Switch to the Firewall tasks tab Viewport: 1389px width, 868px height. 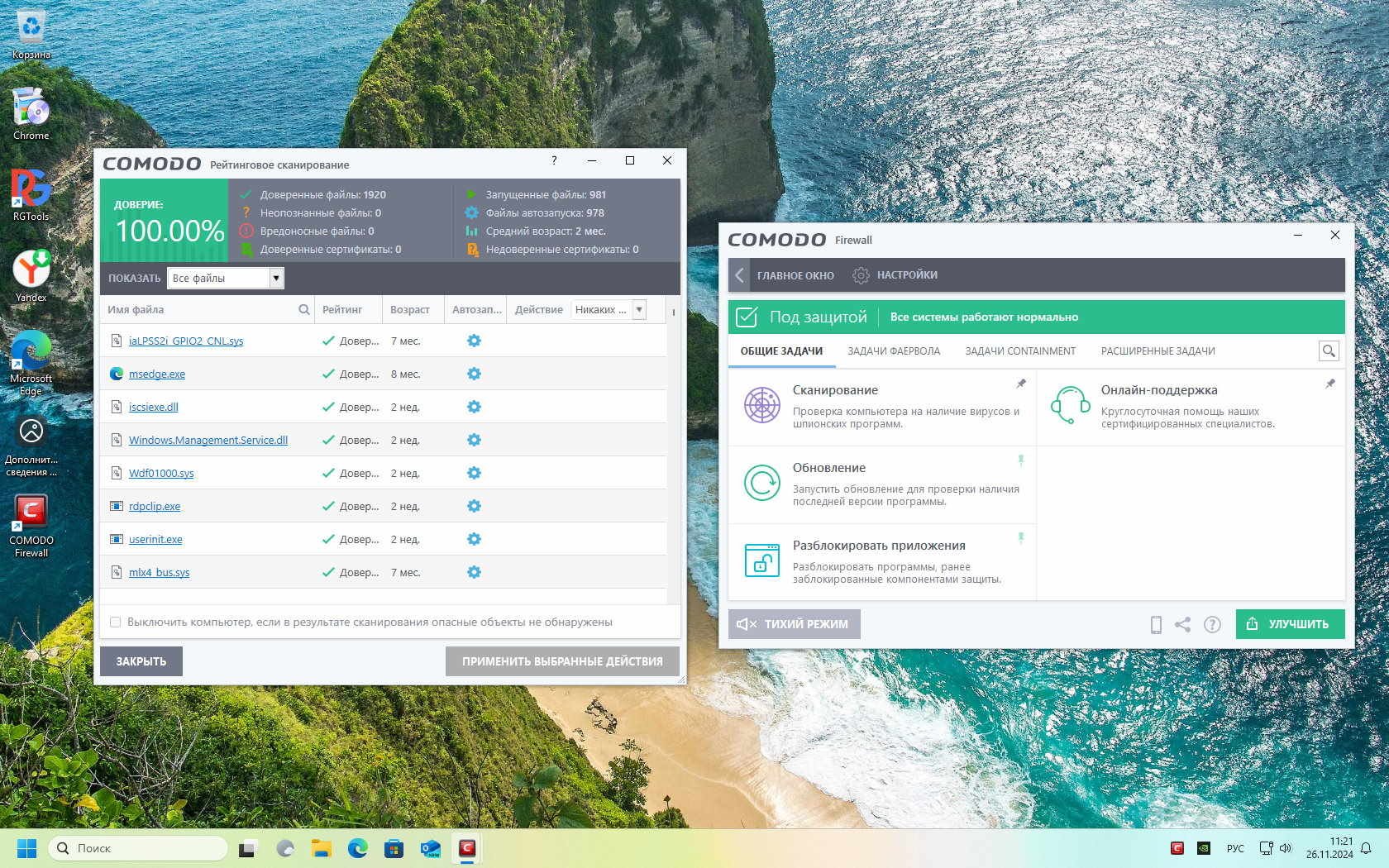[894, 351]
